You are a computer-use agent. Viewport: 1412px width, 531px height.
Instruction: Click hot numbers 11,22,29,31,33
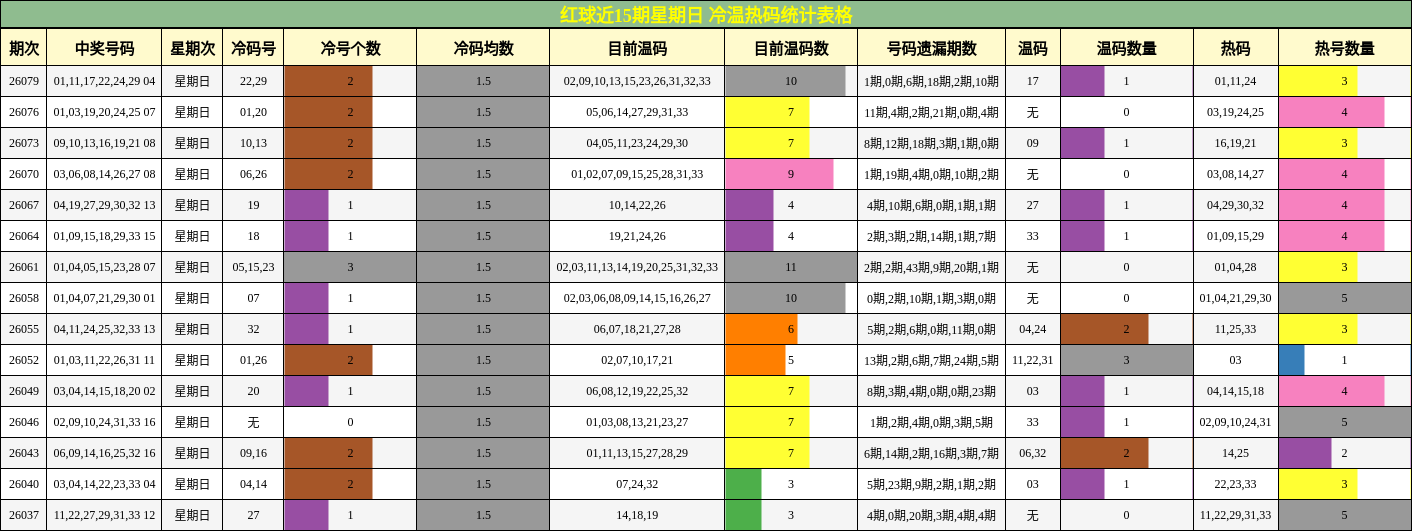pyautogui.click(x=1236, y=515)
